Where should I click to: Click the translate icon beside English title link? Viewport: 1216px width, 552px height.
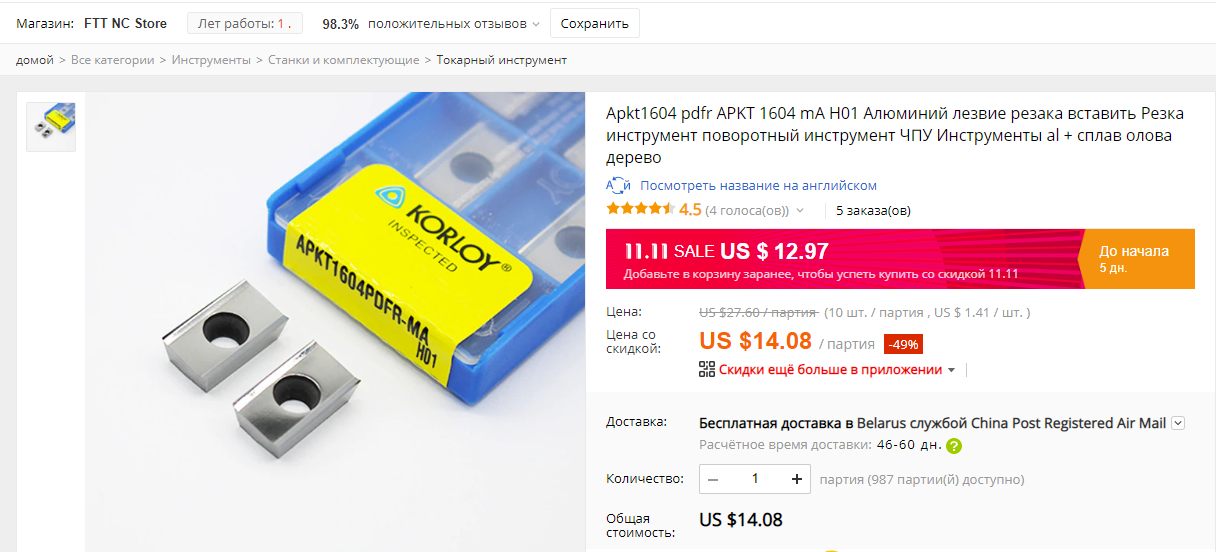618,186
